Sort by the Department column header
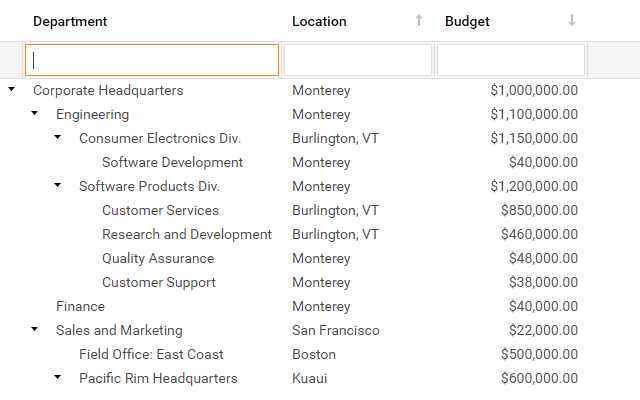Image resolution: width=640 pixels, height=400 pixels. coord(70,21)
